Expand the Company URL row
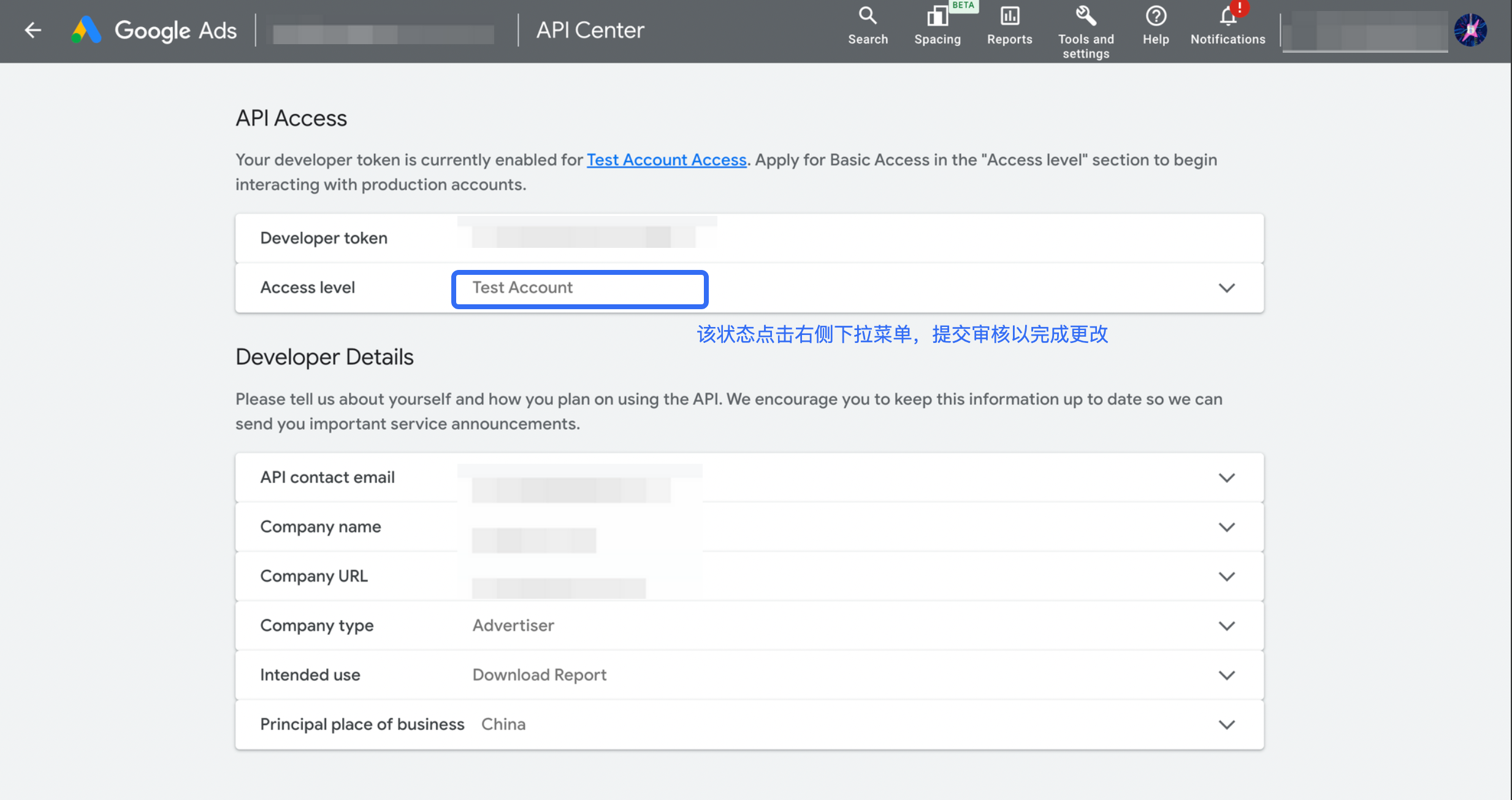The image size is (1512, 800). (x=1226, y=577)
